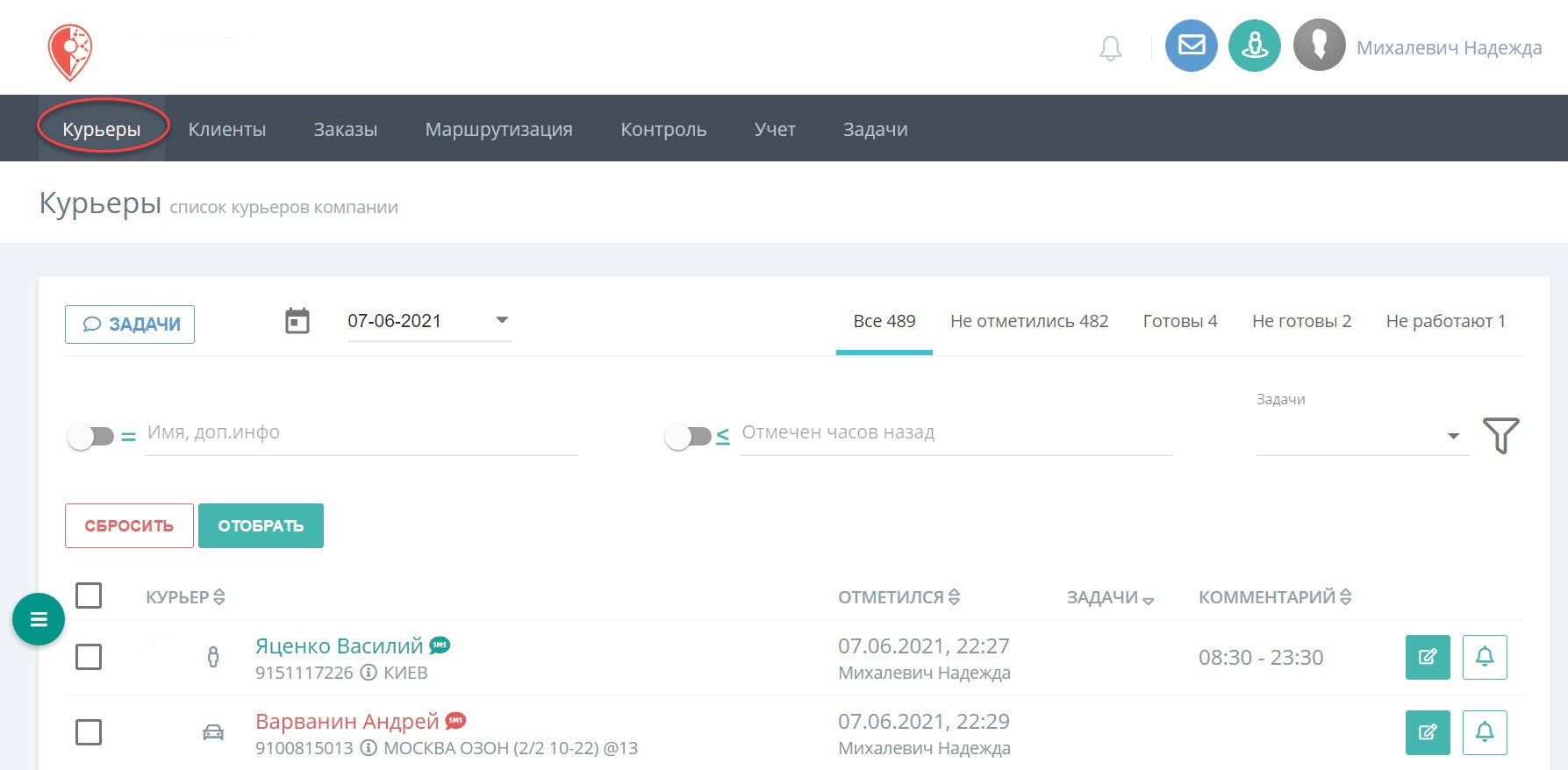Sort table by ОТМЕТИЛСЯ column
This screenshot has height=770, width=1568.
coord(899,597)
